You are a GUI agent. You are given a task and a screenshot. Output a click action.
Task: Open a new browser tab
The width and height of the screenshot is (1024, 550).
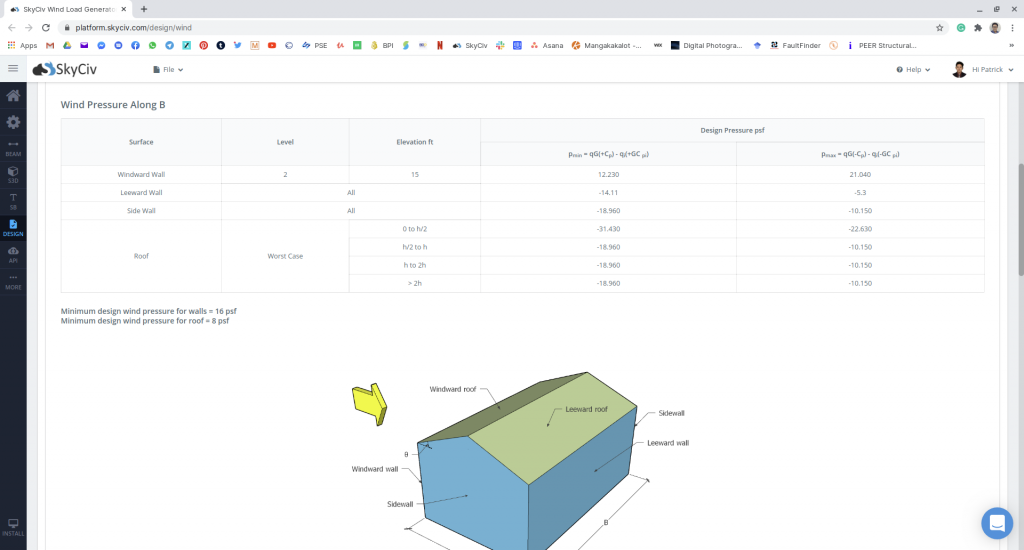(144, 9)
